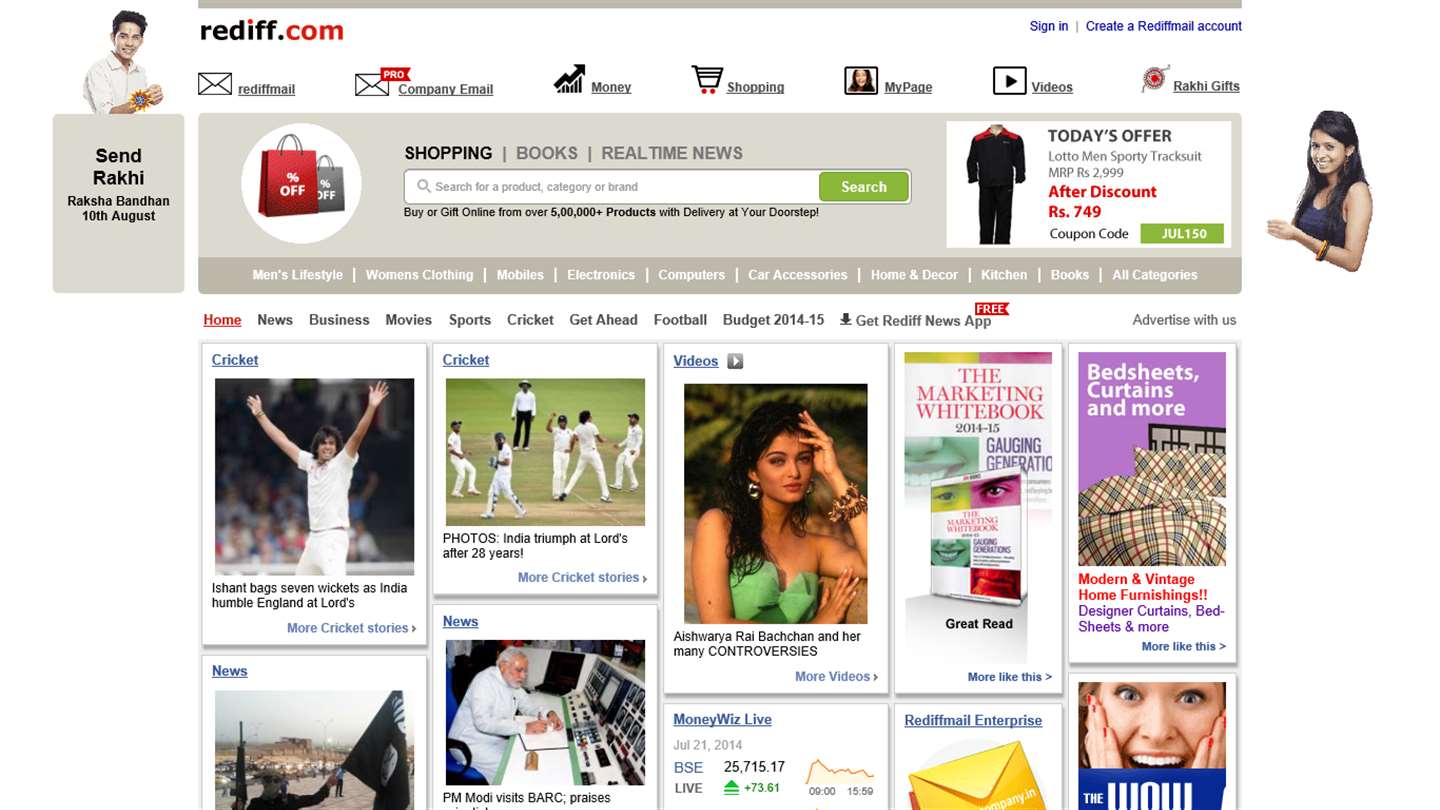The width and height of the screenshot is (1440, 810).
Task: Click the Money chart icon
Action: point(569,79)
